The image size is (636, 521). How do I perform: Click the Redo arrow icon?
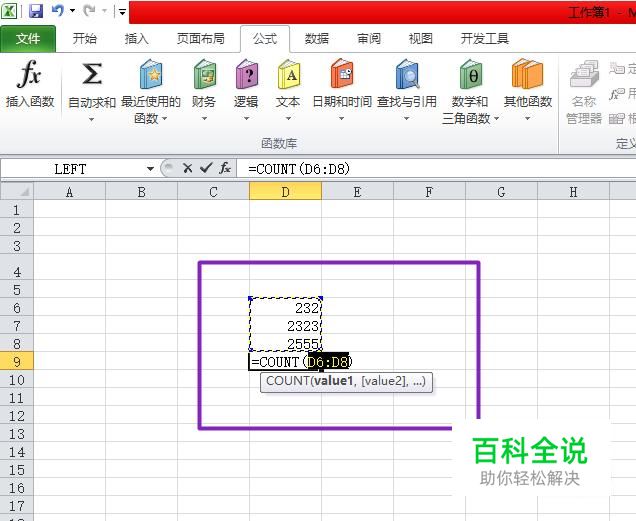pyautogui.click(x=89, y=11)
